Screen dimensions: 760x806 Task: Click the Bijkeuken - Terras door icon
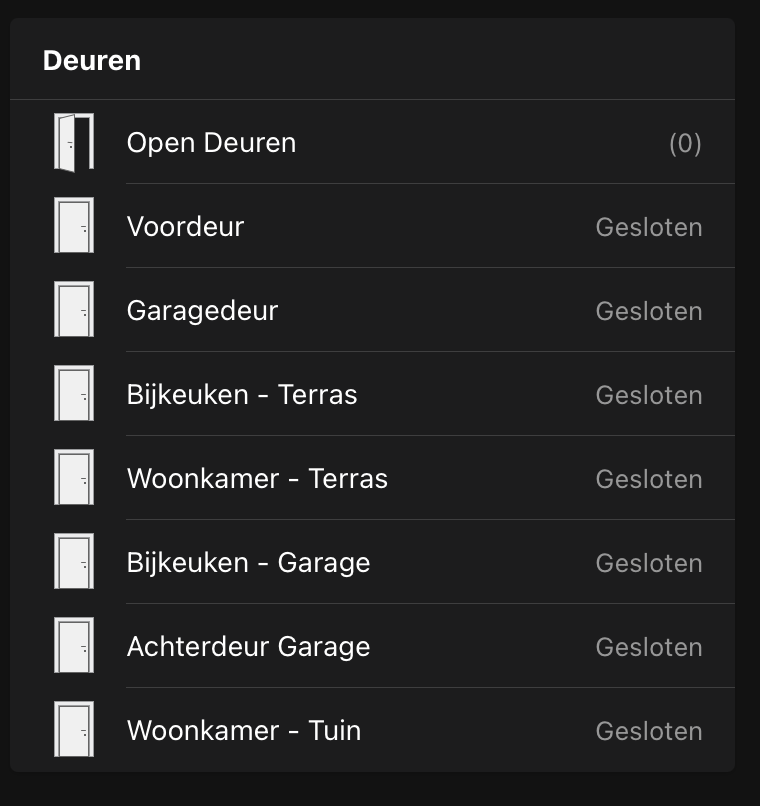pyautogui.click(x=73, y=394)
